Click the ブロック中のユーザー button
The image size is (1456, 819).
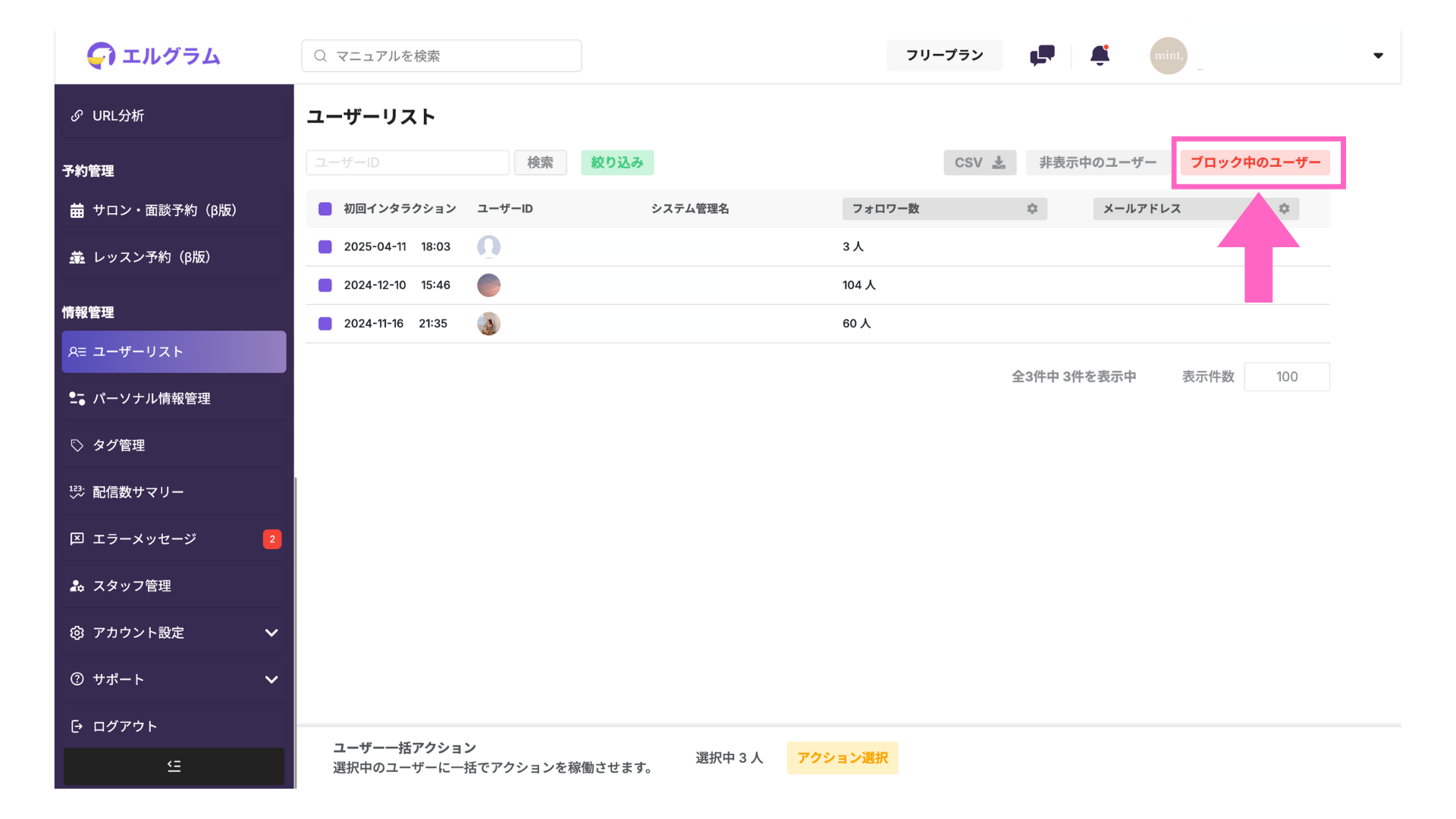[1254, 162]
